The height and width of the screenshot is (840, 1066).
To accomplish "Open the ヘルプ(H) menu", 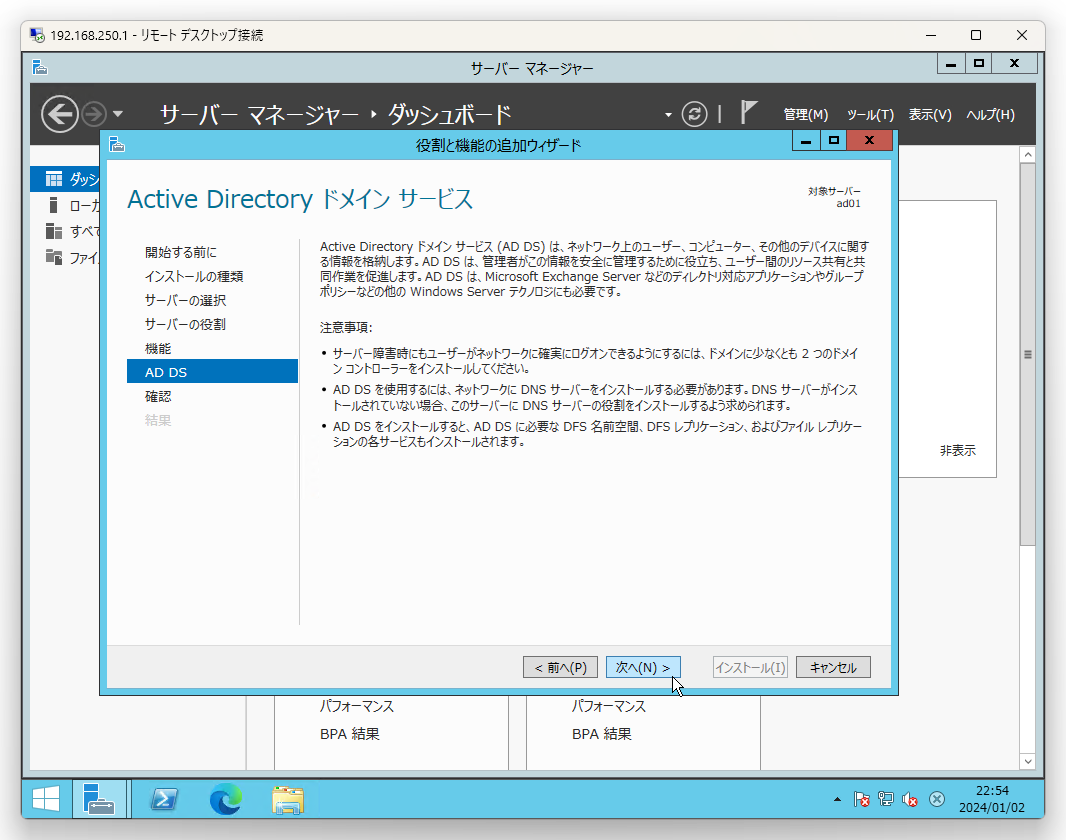I will point(991,115).
